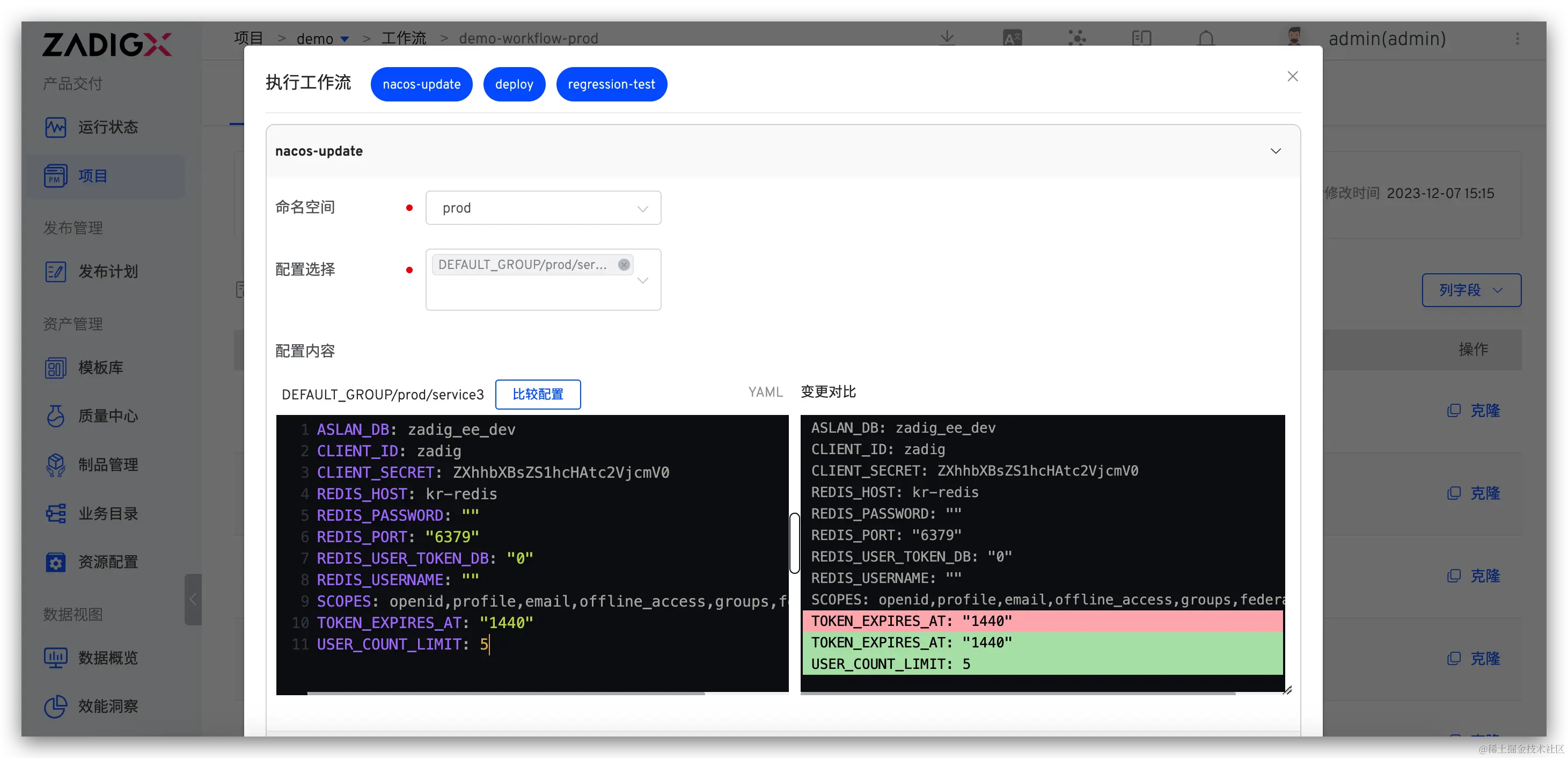The image size is (1568, 758).
Task: Click the download icon in top bar
Action: (x=947, y=38)
